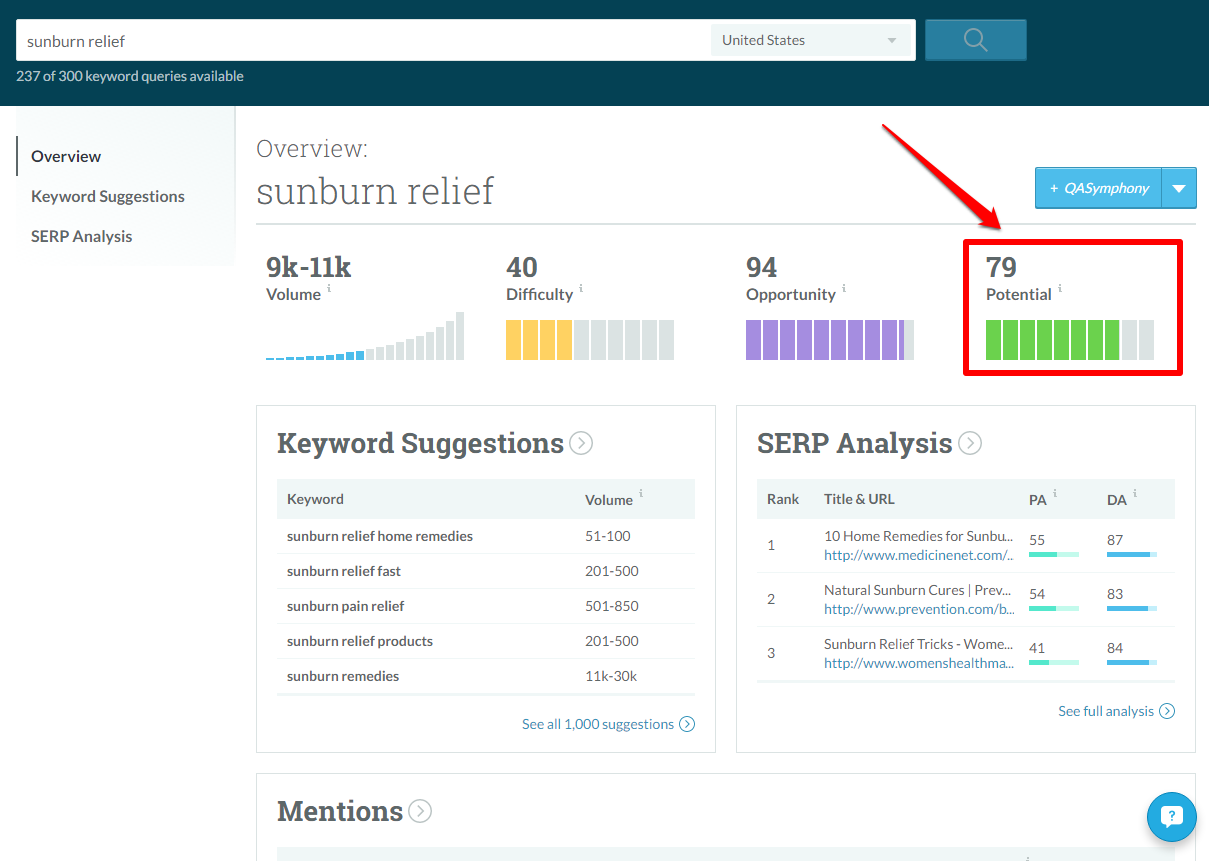This screenshot has width=1209, height=861.
Task: Open the prevention.com result URL
Action: tap(919, 609)
